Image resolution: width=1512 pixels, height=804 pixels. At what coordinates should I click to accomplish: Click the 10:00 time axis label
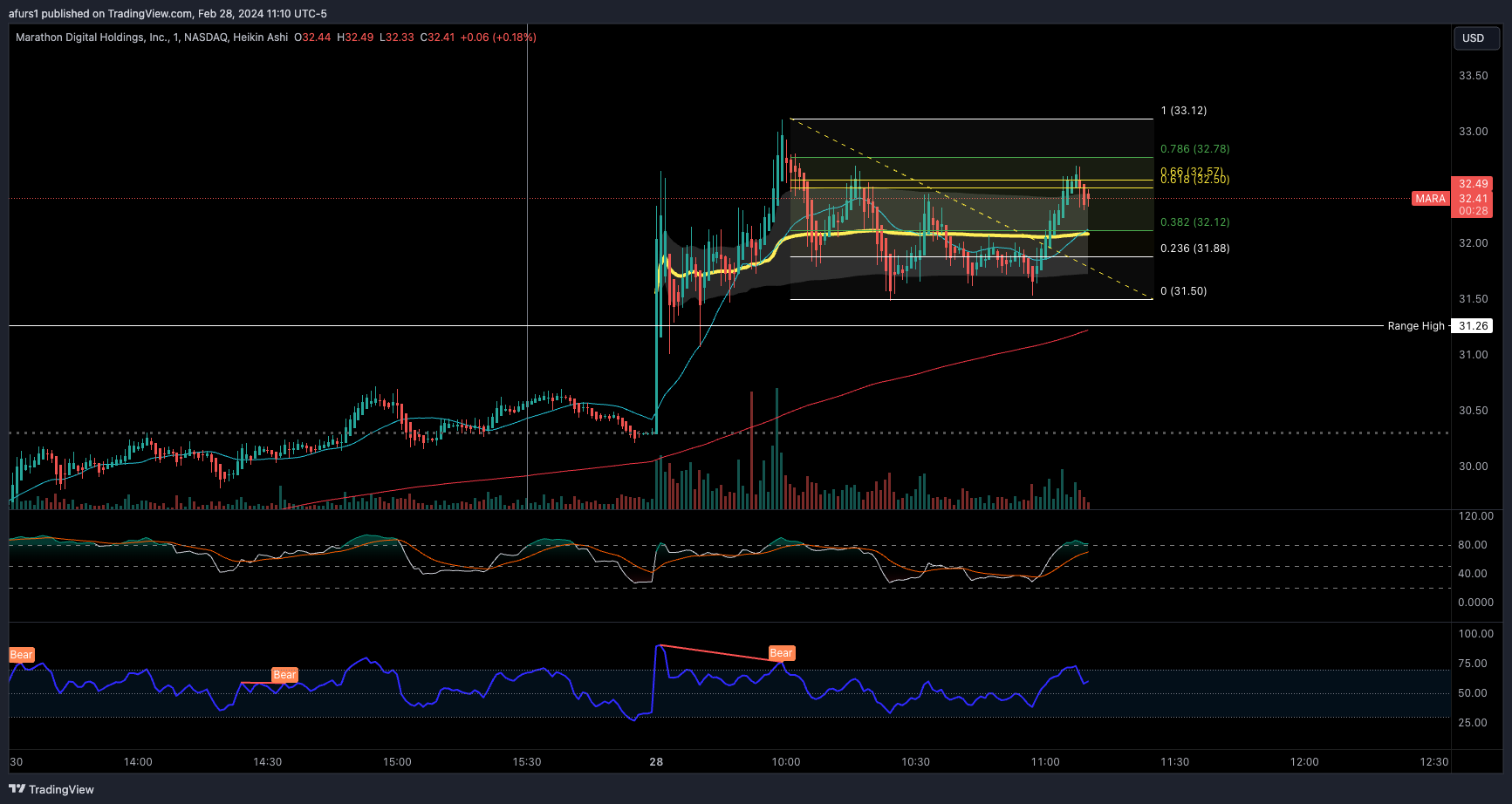click(x=785, y=762)
